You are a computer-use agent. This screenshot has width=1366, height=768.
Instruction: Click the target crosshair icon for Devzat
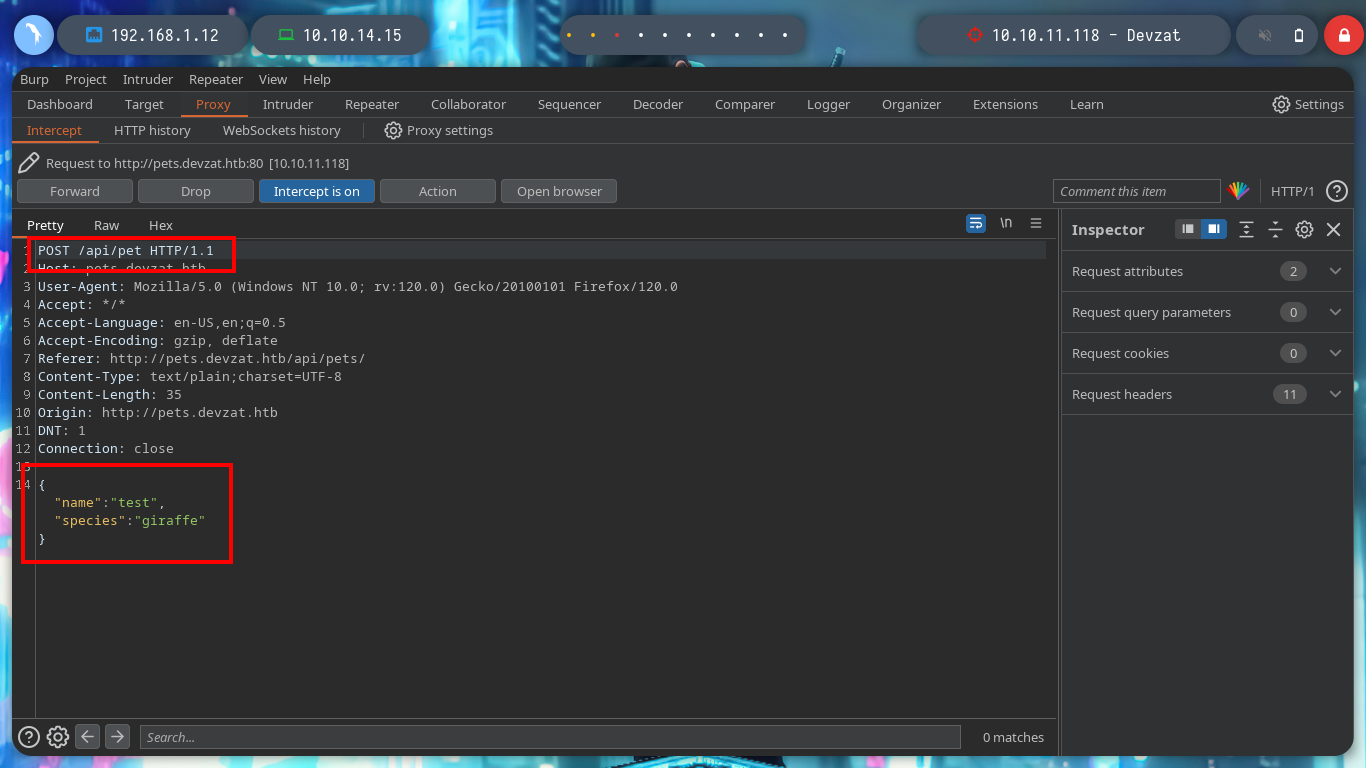pos(975,35)
